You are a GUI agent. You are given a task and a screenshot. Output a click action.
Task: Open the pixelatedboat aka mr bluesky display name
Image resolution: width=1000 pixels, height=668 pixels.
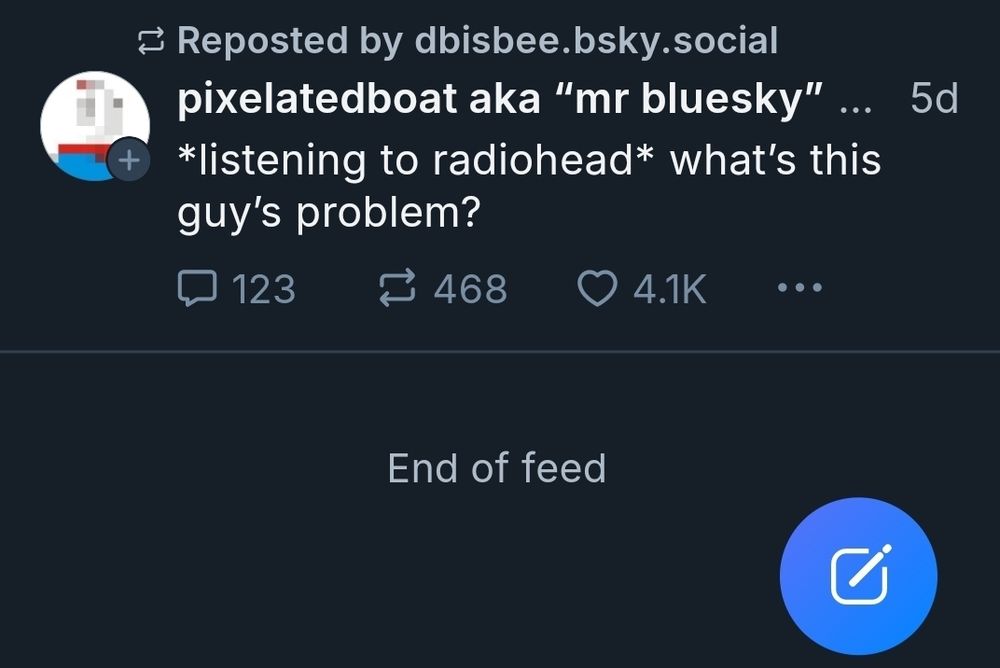click(x=500, y=99)
